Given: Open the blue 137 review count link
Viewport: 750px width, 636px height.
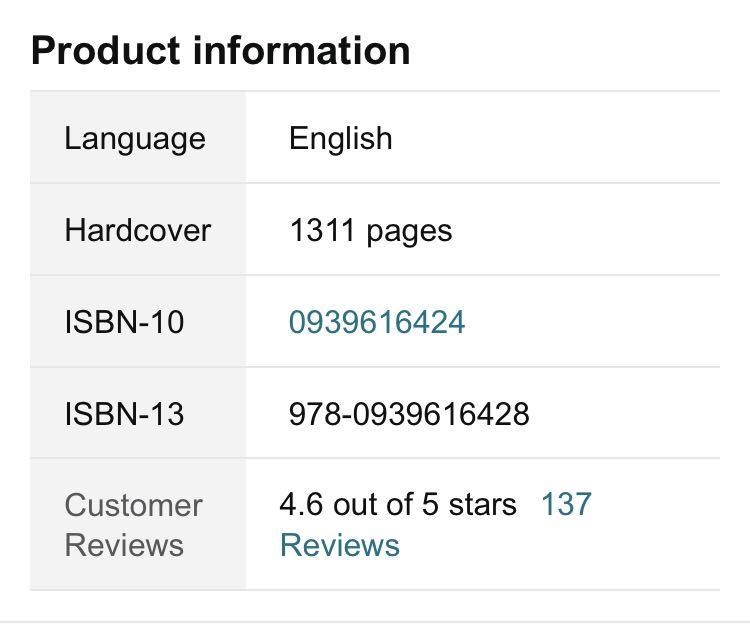Looking at the screenshot, I should point(567,504).
